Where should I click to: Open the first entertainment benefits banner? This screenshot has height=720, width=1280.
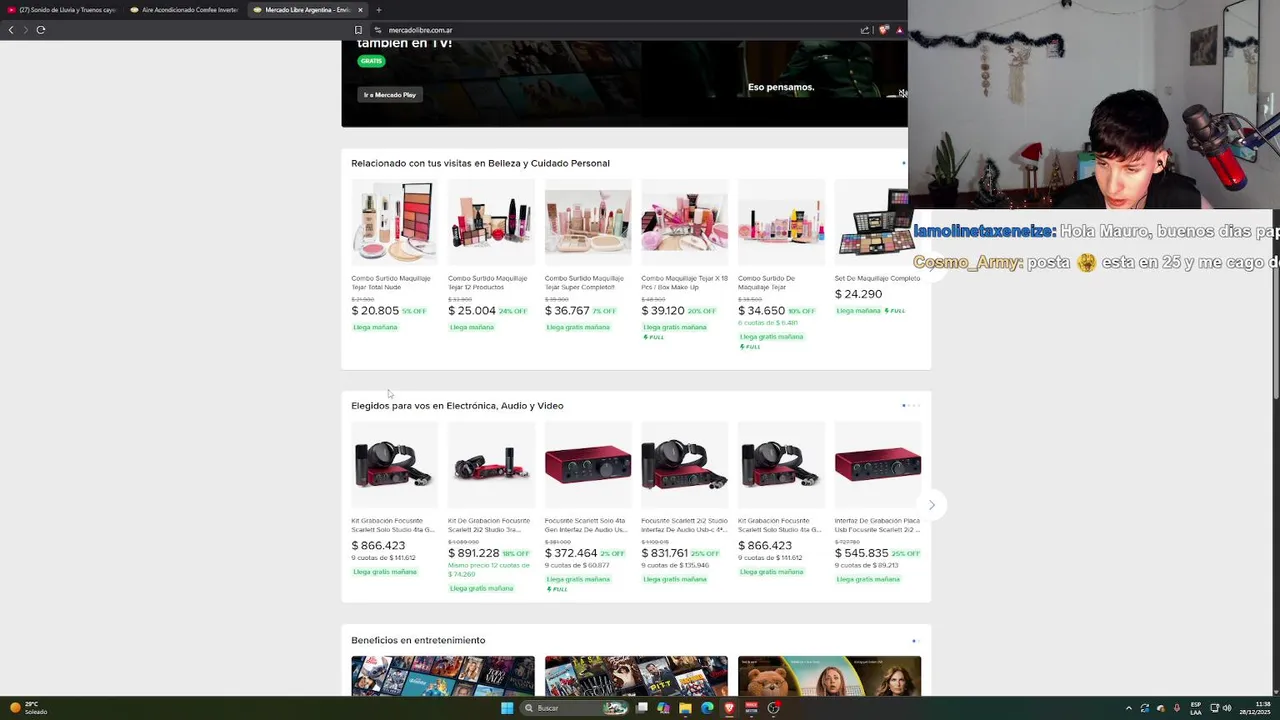click(x=443, y=676)
